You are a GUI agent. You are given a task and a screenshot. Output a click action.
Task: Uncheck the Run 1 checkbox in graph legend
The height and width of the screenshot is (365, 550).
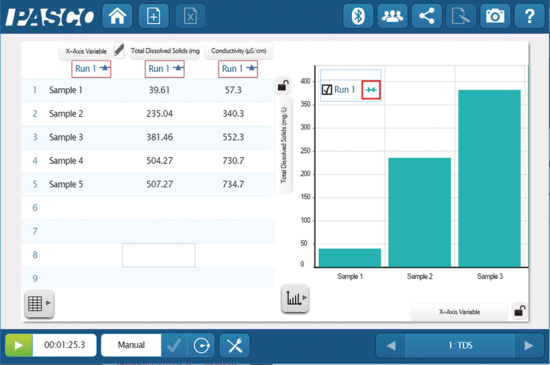coord(327,90)
